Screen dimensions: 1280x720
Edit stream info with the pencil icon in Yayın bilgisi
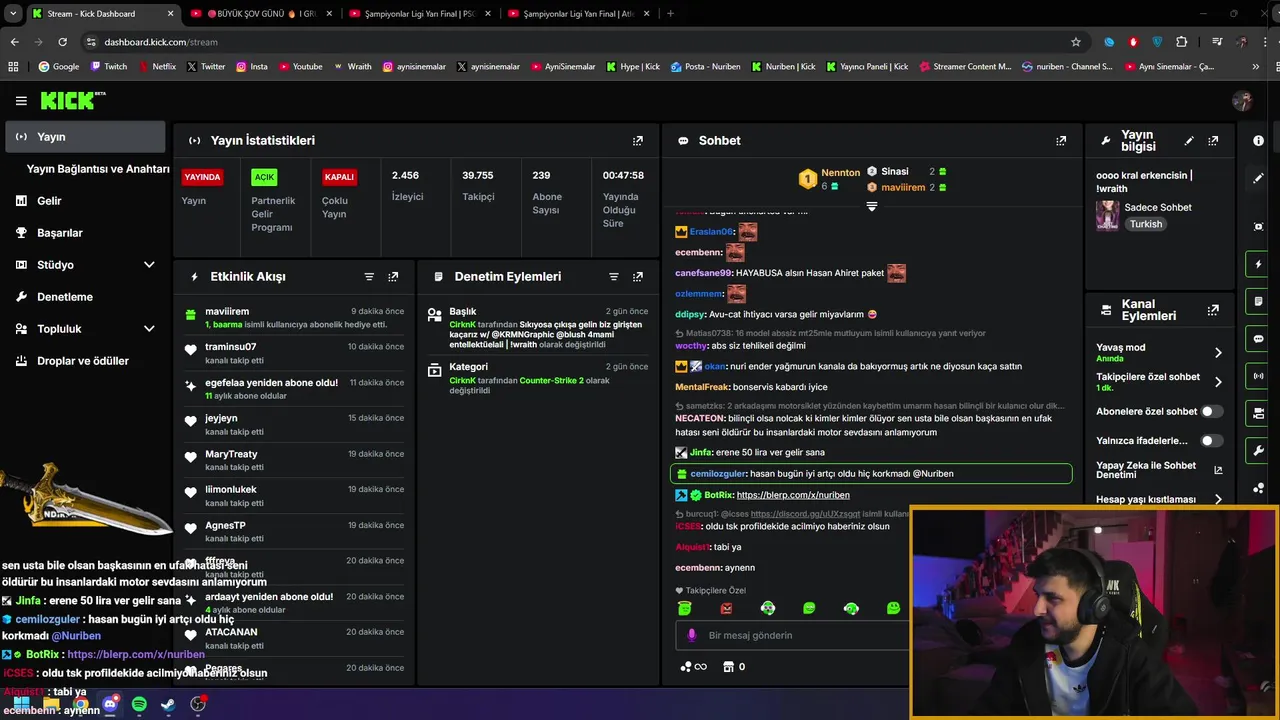[x=1189, y=141]
